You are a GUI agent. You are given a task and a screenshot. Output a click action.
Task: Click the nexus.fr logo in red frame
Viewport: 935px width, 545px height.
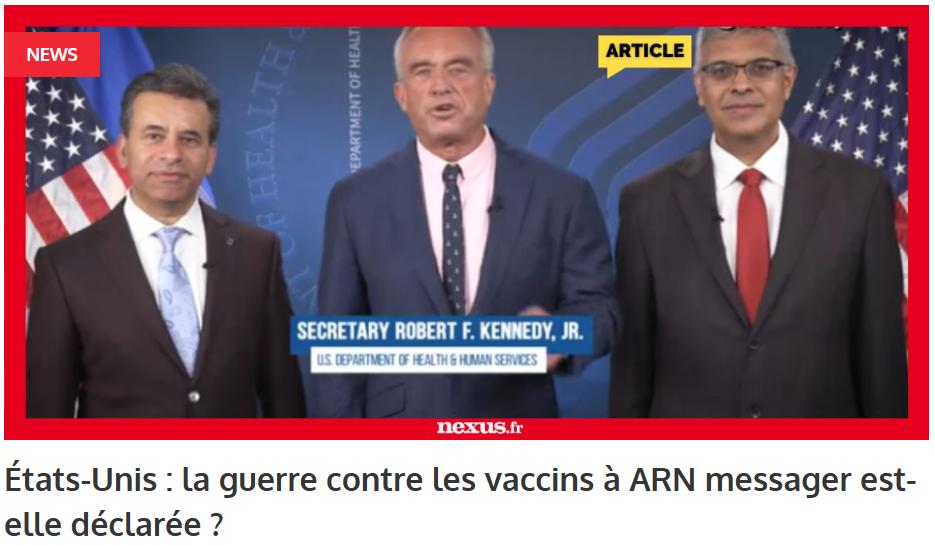[479, 427]
